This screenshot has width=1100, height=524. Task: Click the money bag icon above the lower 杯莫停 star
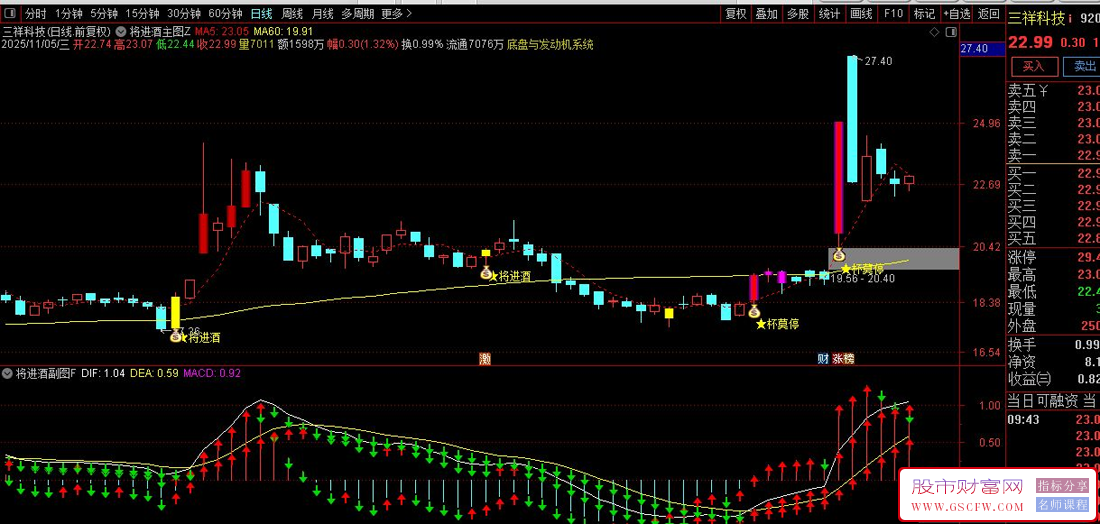coord(754,311)
